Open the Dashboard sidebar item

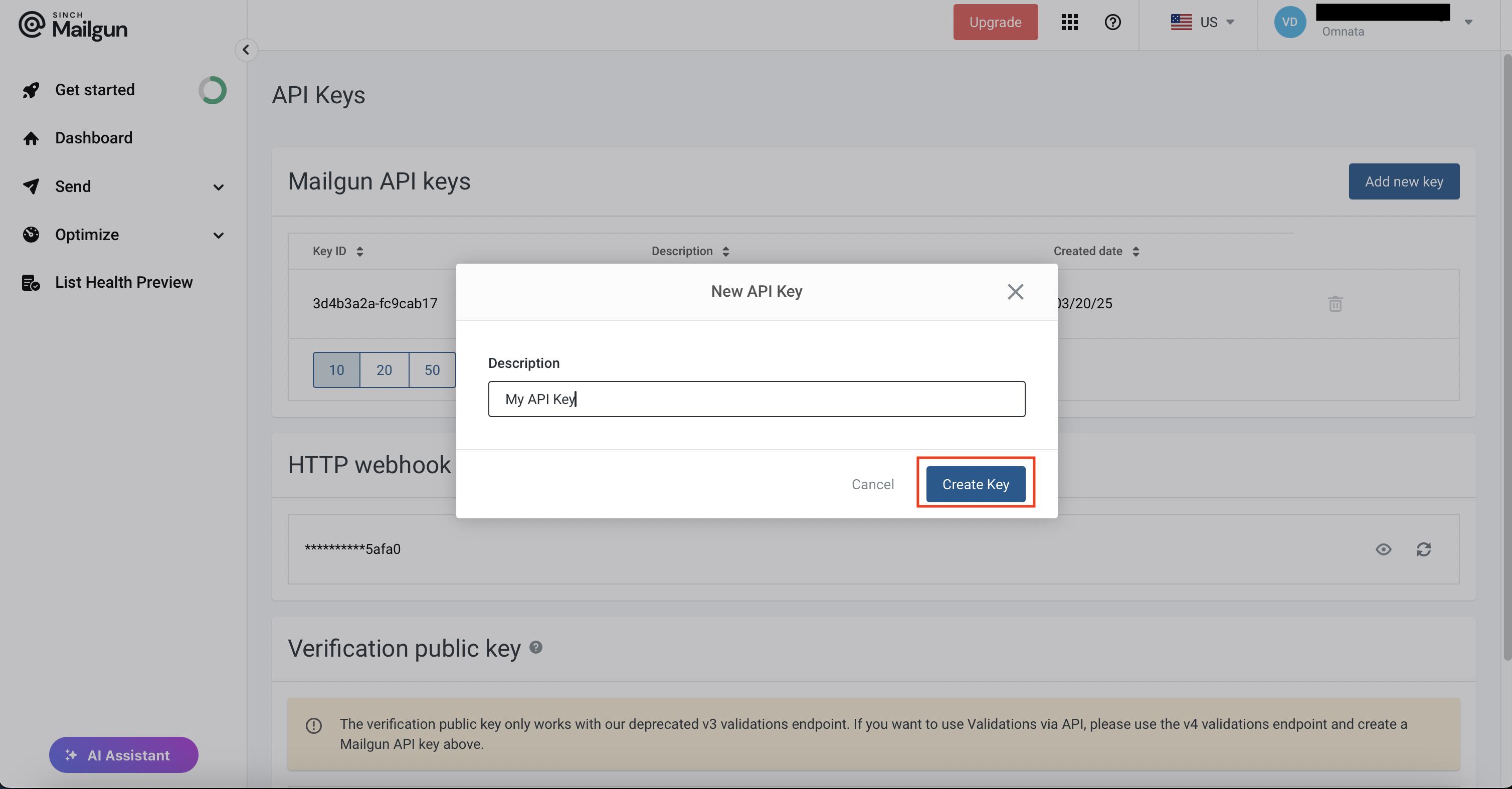pyautogui.click(x=93, y=138)
